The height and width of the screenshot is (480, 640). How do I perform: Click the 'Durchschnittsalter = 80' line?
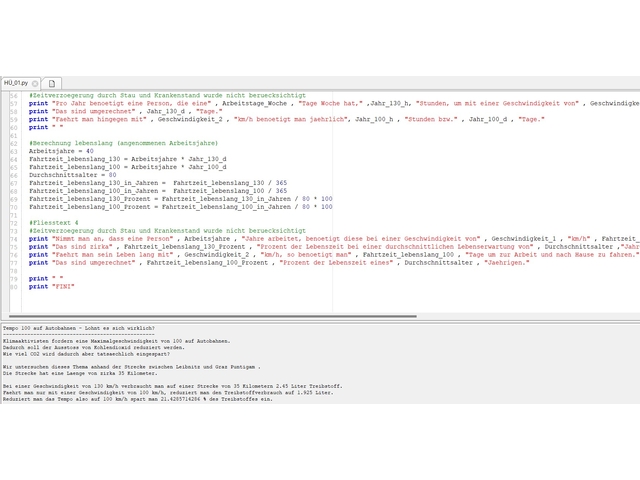[73, 175]
